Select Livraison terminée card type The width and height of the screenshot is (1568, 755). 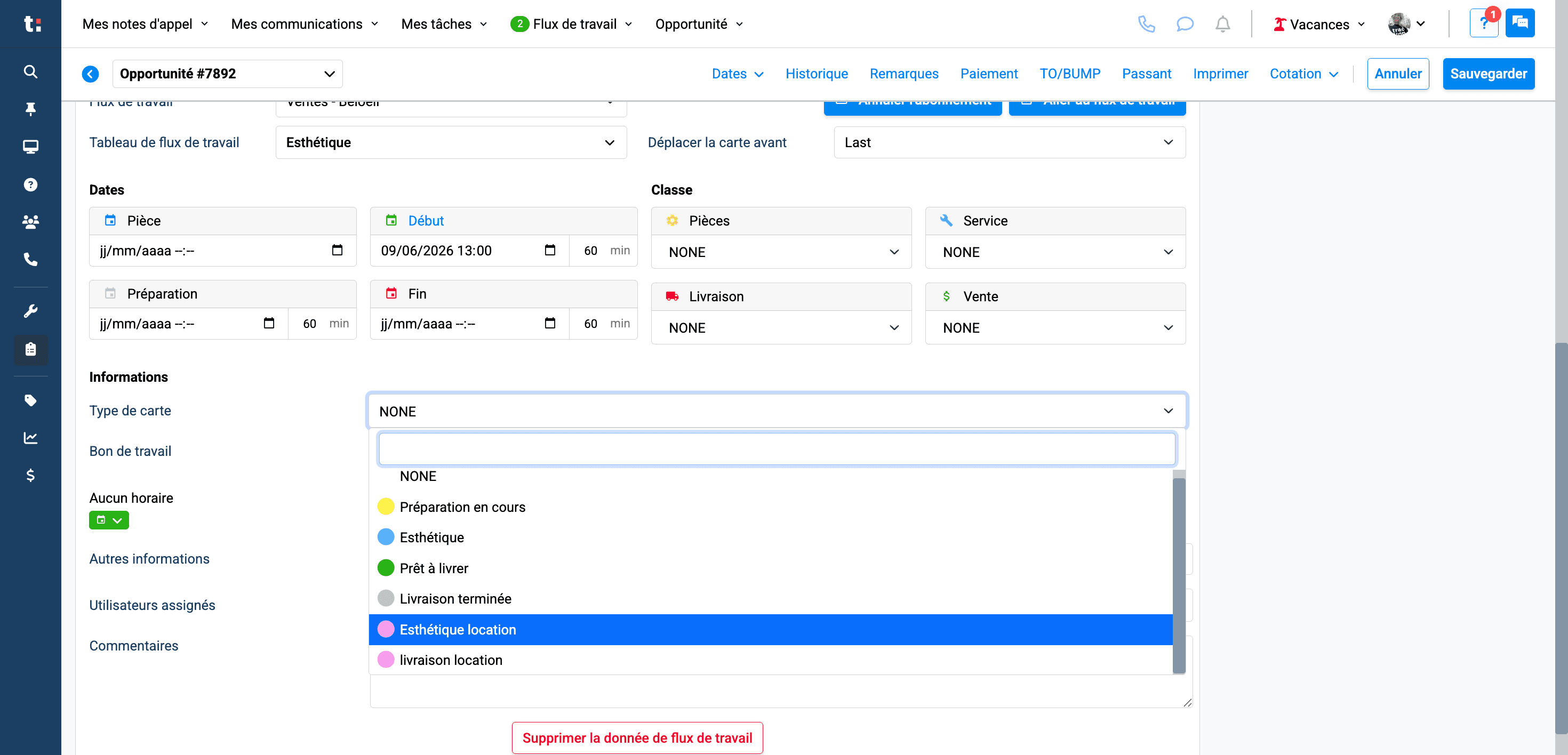click(x=771, y=599)
